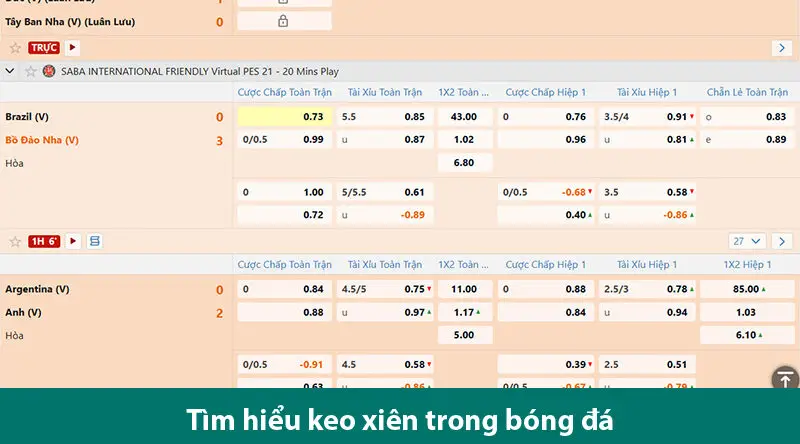
Task: Open match statistics icon beside 1H 6'
Action: 94,241
